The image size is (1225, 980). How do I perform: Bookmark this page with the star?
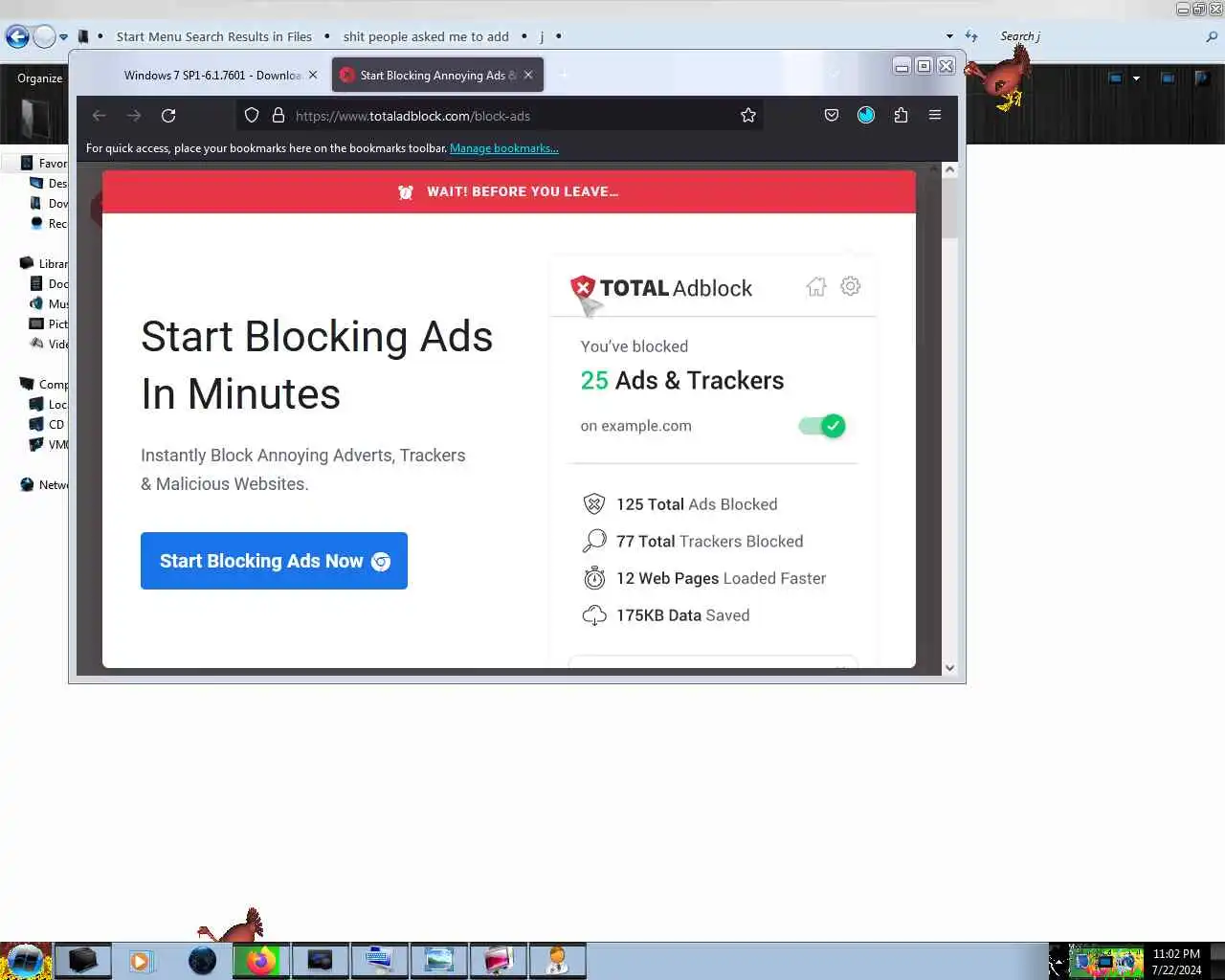748,116
